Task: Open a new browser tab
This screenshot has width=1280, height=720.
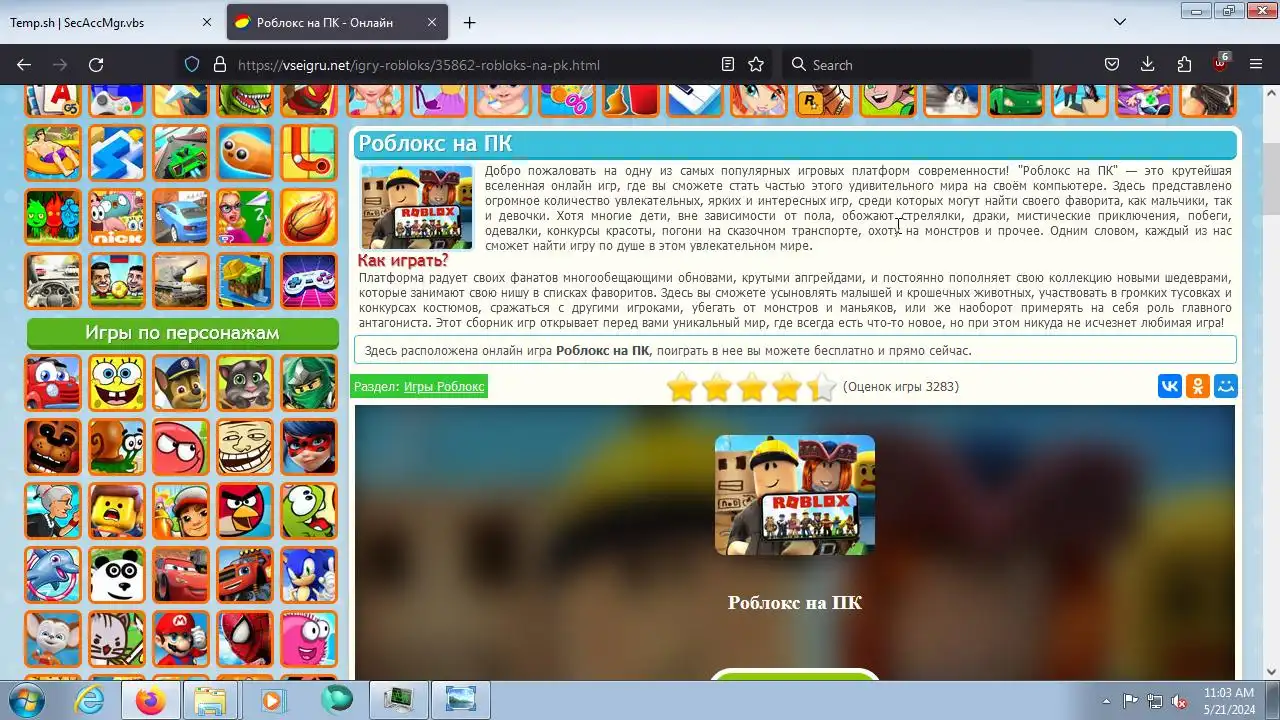Action: click(x=469, y=22)
